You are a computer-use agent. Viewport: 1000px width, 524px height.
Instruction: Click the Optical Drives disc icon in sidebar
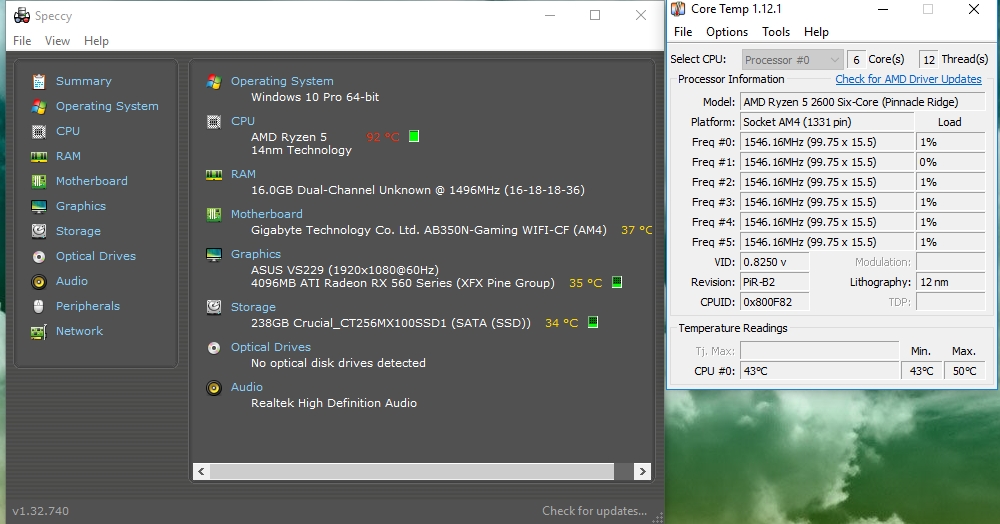(x=39, y=256)
